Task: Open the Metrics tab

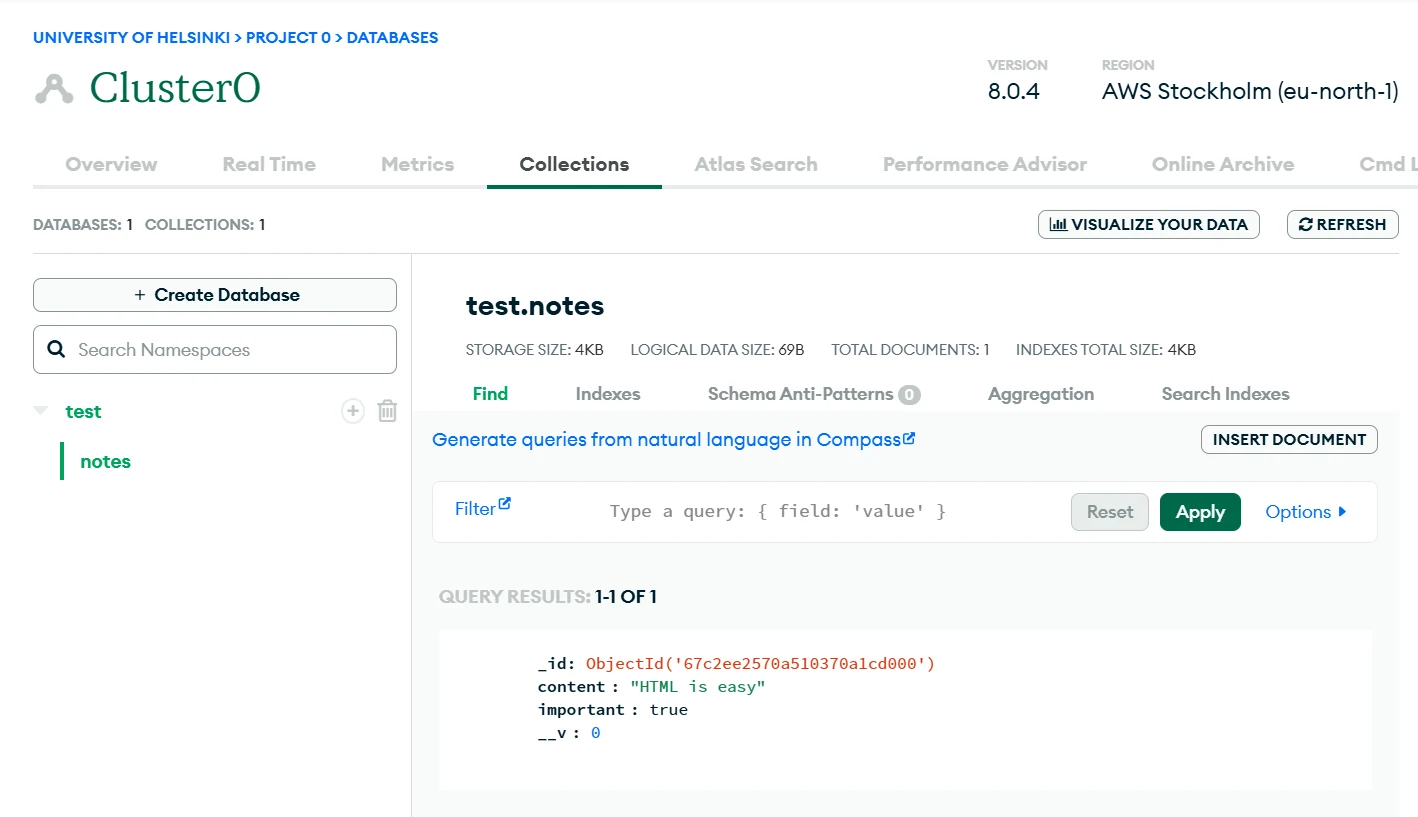Action: [417, 164]
